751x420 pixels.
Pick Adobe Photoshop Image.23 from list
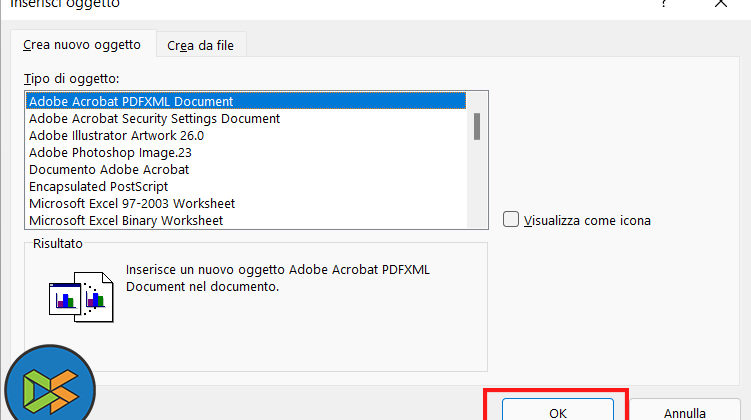click(110, 153)
